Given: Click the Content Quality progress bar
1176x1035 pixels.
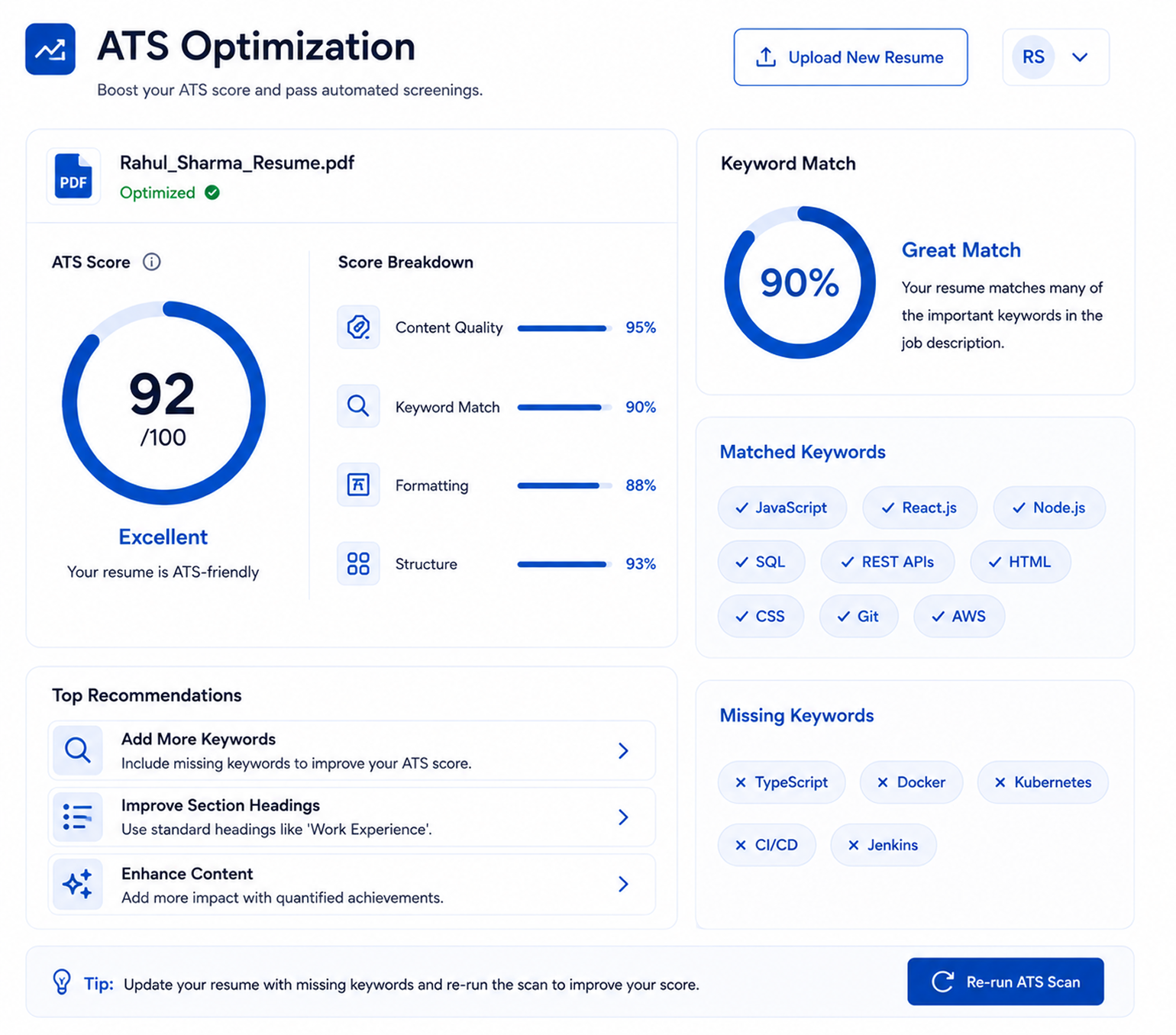Looking at the screenshot, I should point(564,328).
